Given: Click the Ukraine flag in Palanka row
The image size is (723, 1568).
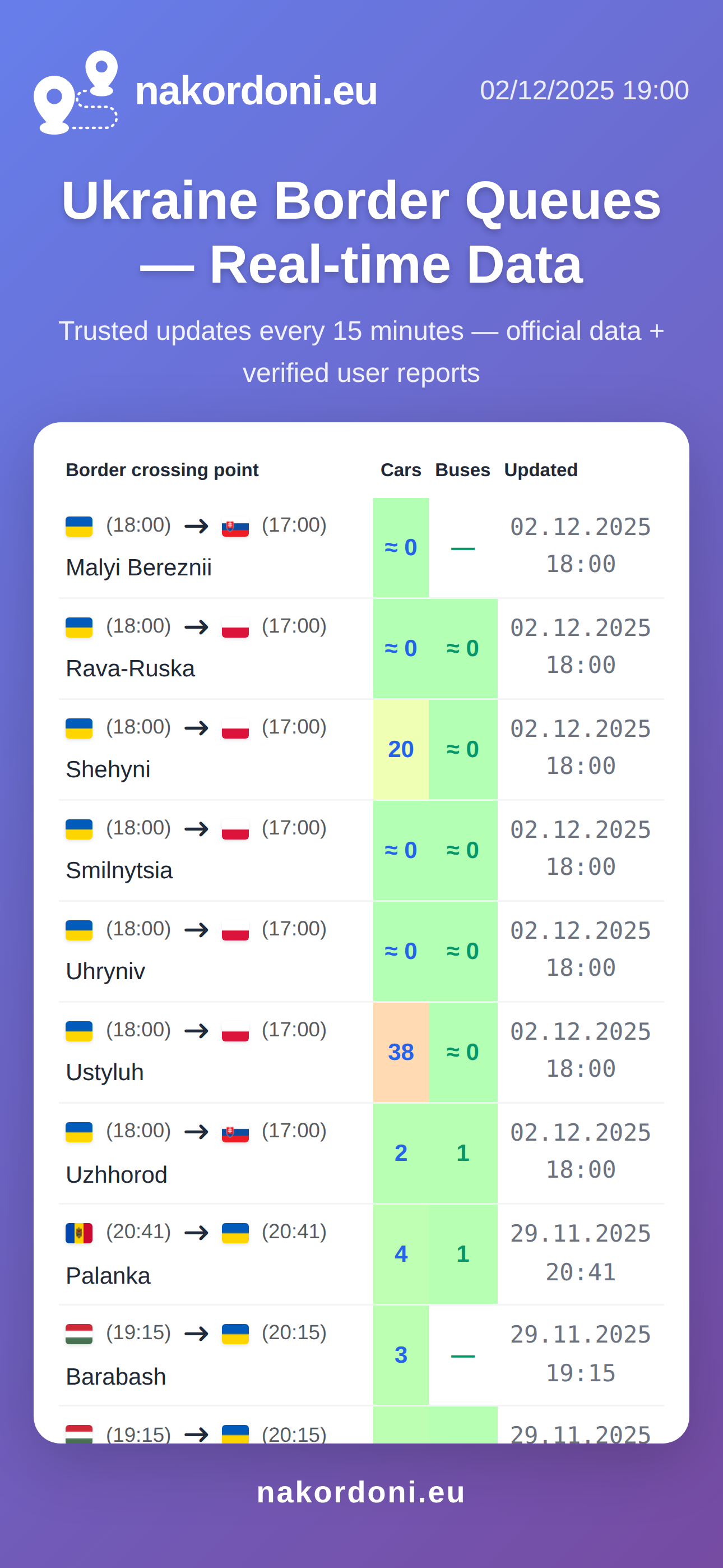Looking at the screenshot, I should (235, 1233).
